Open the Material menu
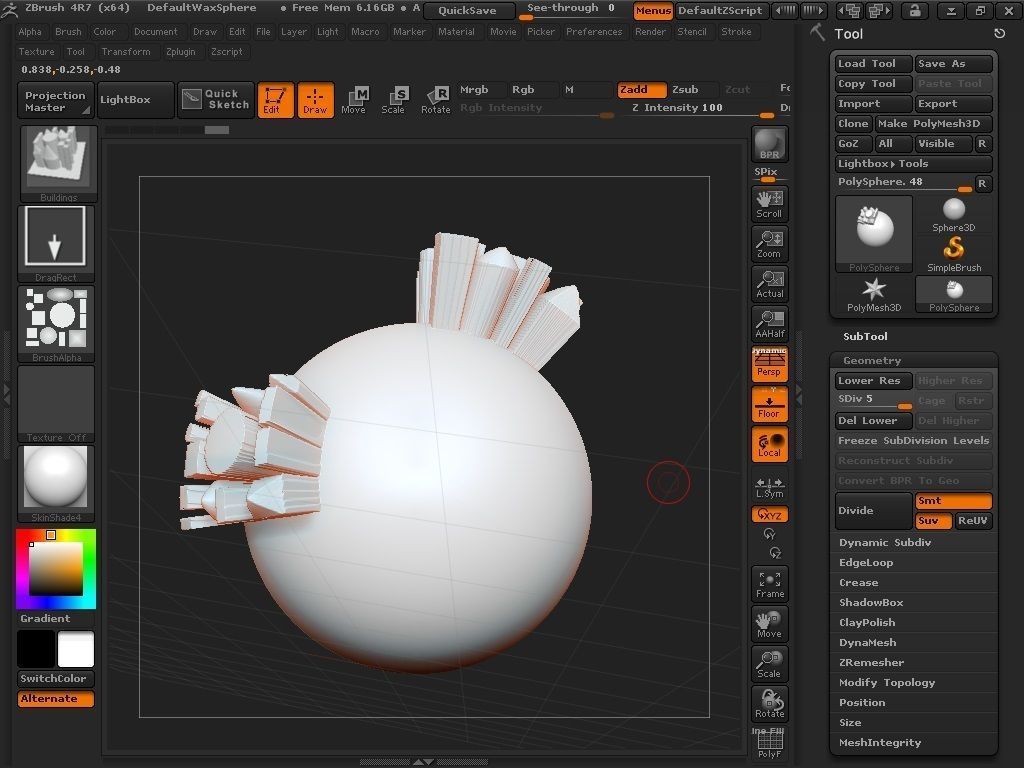 [x=456, y=31]
